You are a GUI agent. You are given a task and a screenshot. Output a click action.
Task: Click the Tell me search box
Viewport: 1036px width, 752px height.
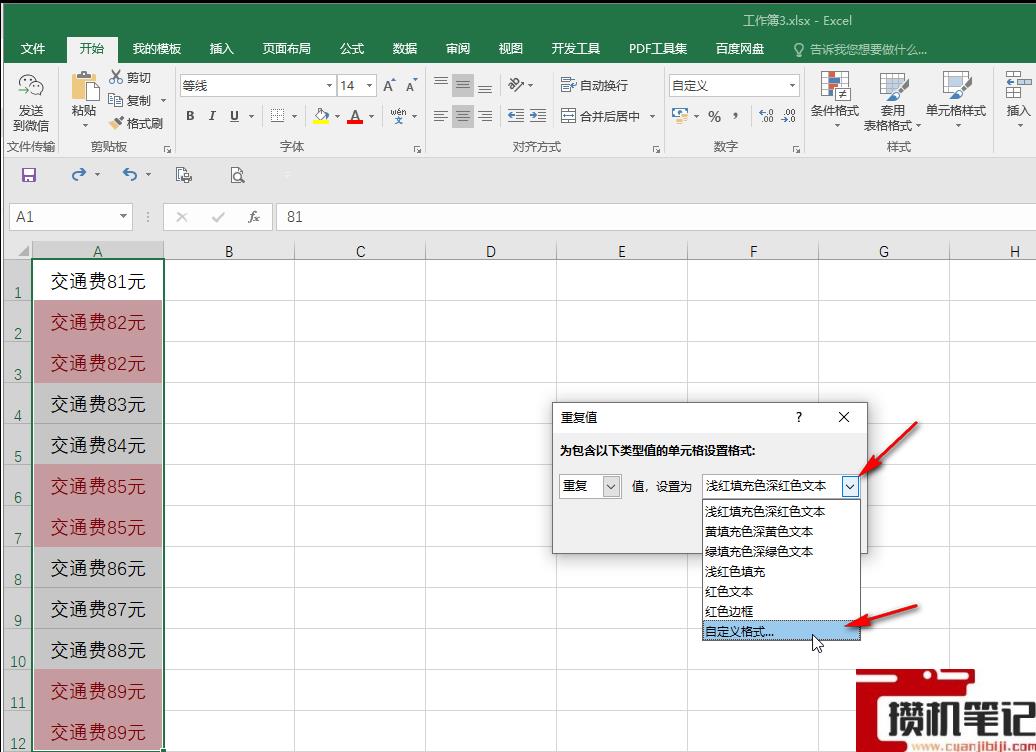pyautogui.click(x=860, y=49)
